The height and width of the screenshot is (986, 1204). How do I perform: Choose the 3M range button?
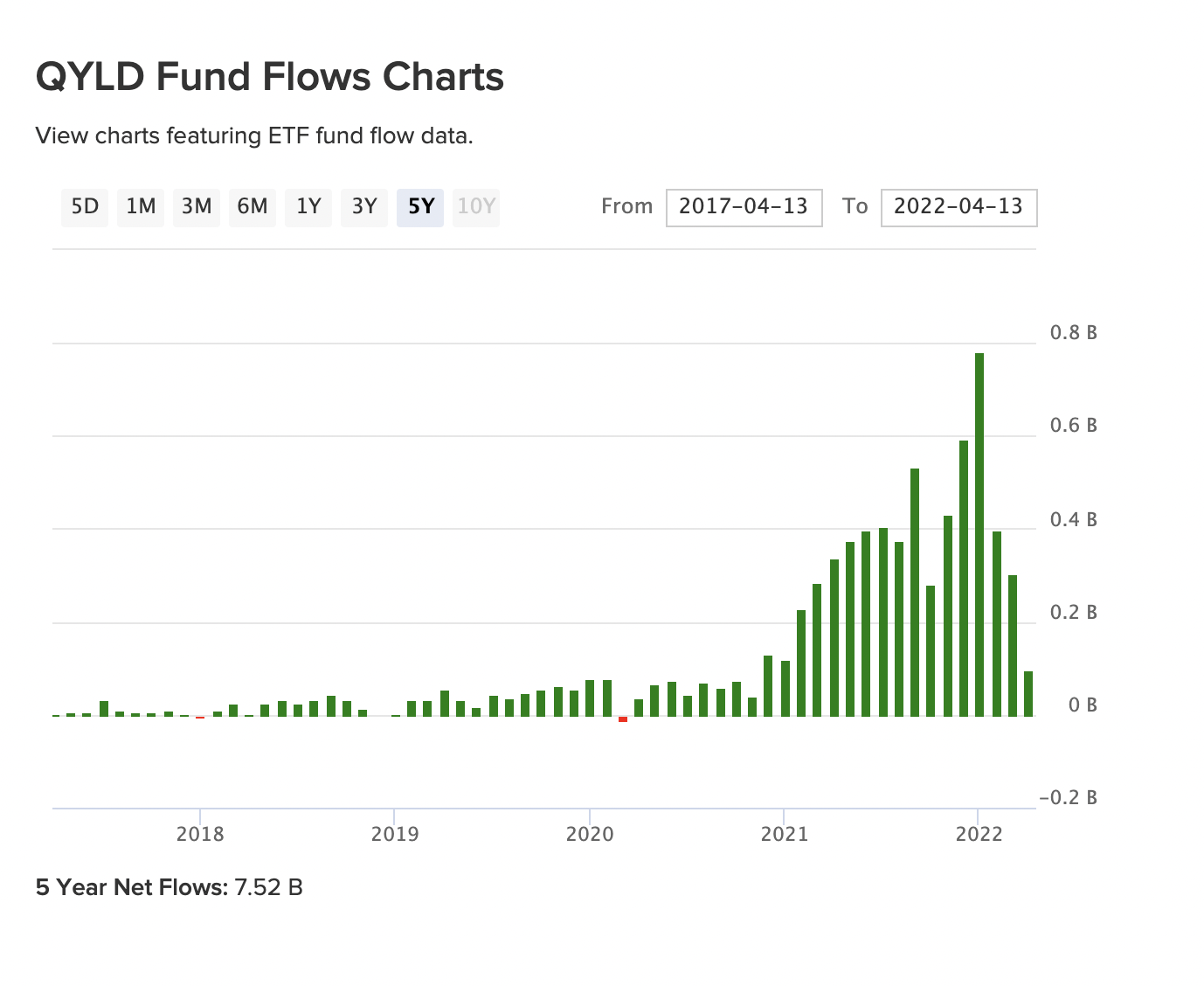(x=197, y=207)
